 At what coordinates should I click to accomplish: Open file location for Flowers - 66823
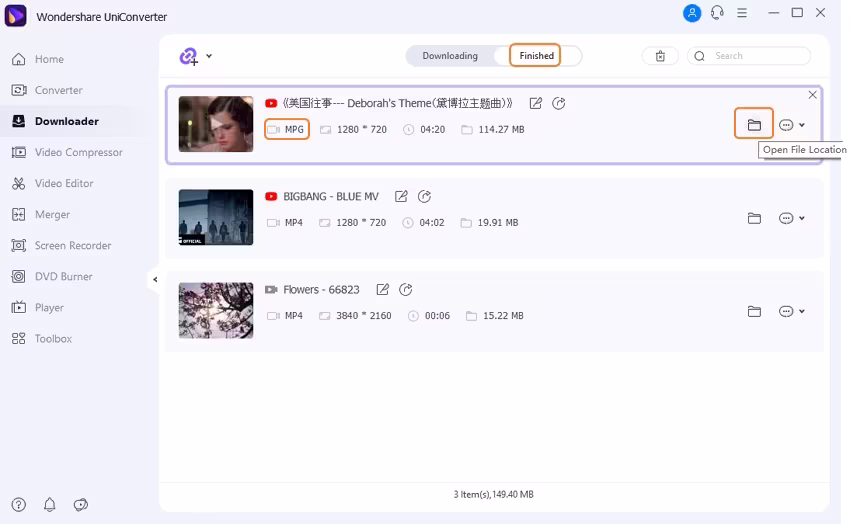[x=754, y=312]
